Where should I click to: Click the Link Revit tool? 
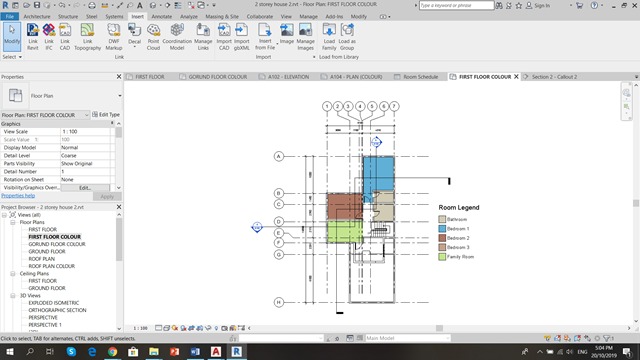click(x=33, y=37)
